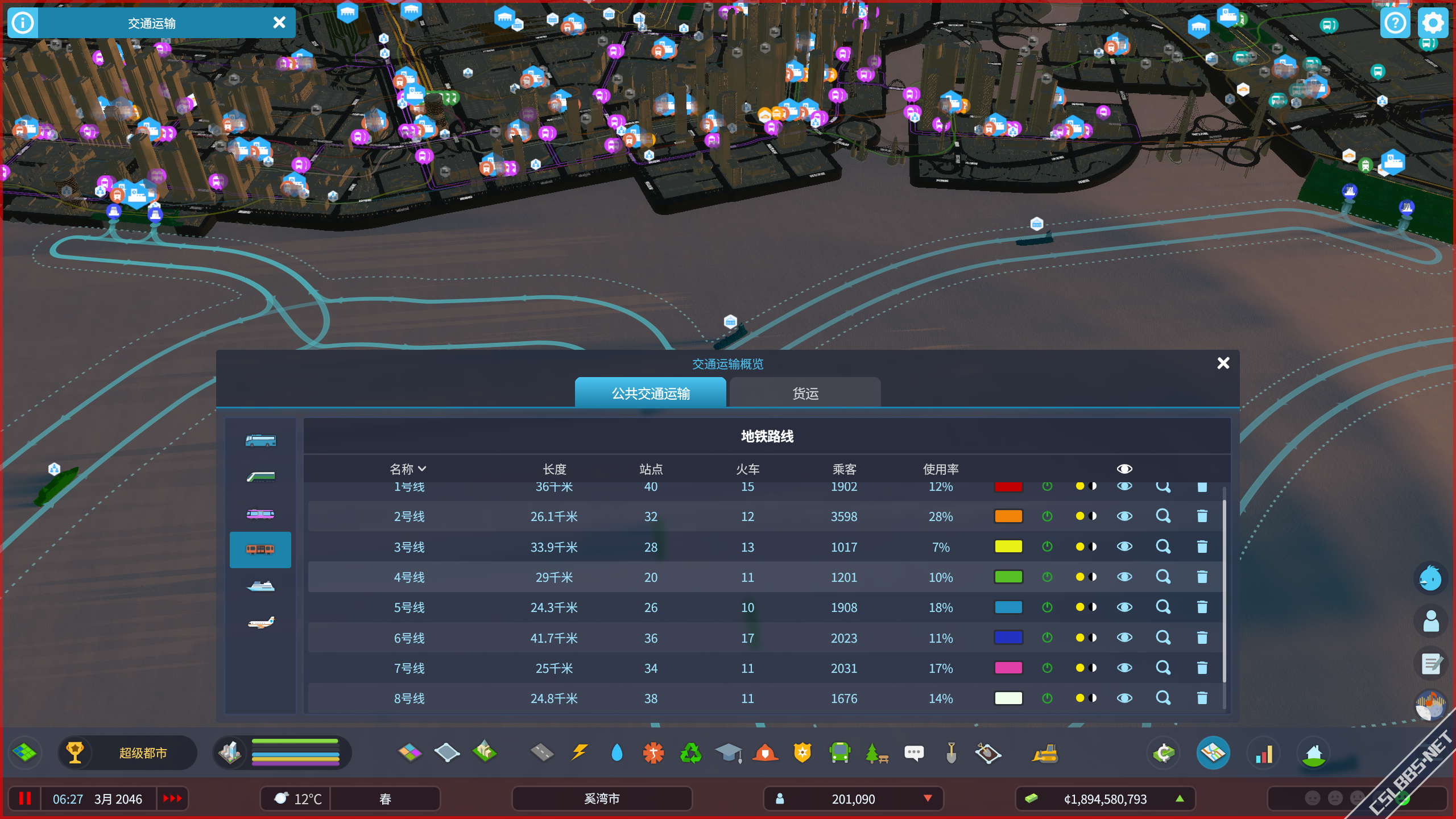This screenshot has width=1456, height=819.
Task: Open the city statistics chart
Action: 1264,753
